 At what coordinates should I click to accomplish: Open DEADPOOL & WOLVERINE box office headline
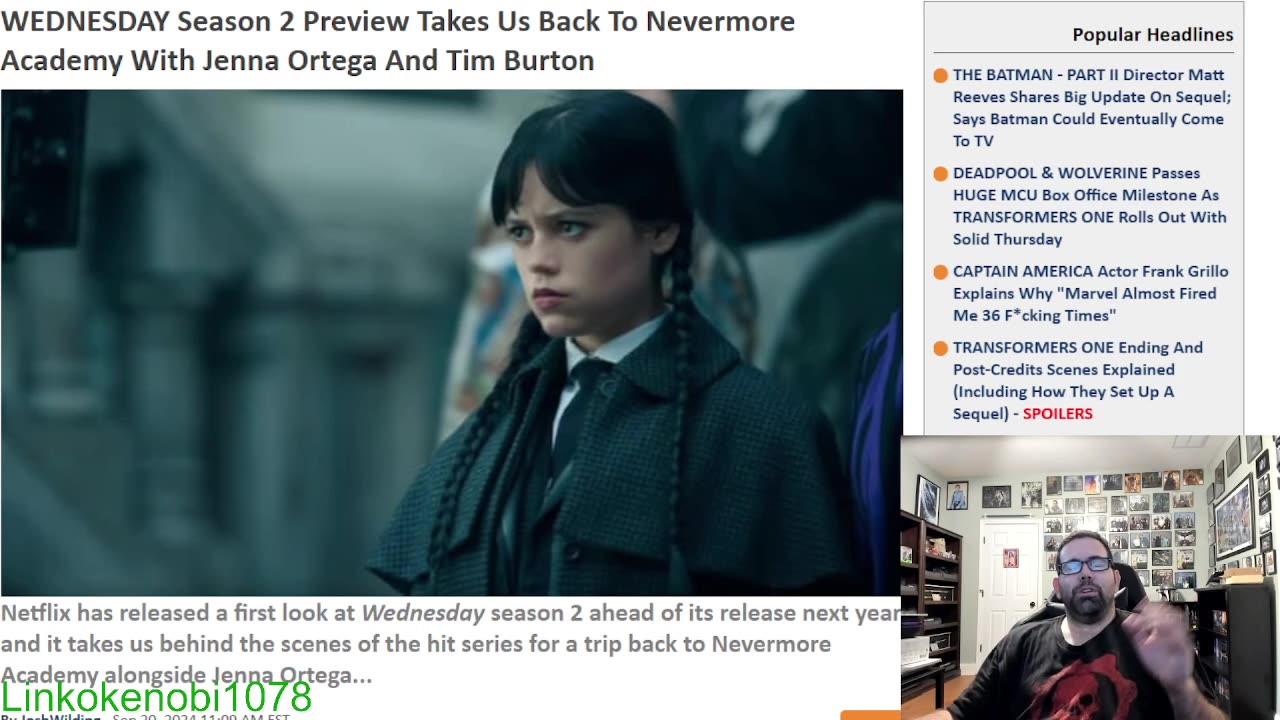coord(1090,206)
